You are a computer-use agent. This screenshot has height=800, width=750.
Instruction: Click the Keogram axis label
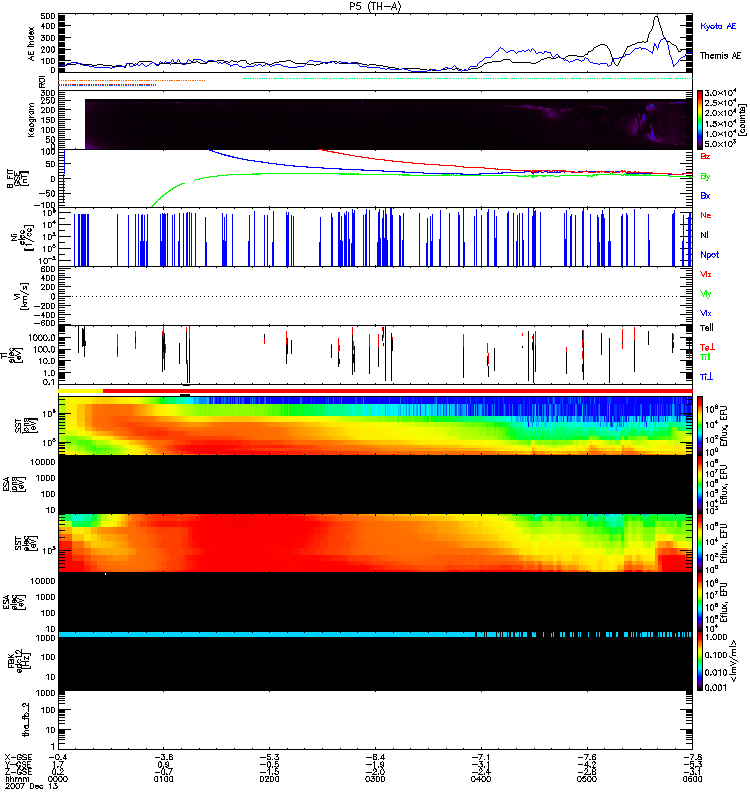32,120
